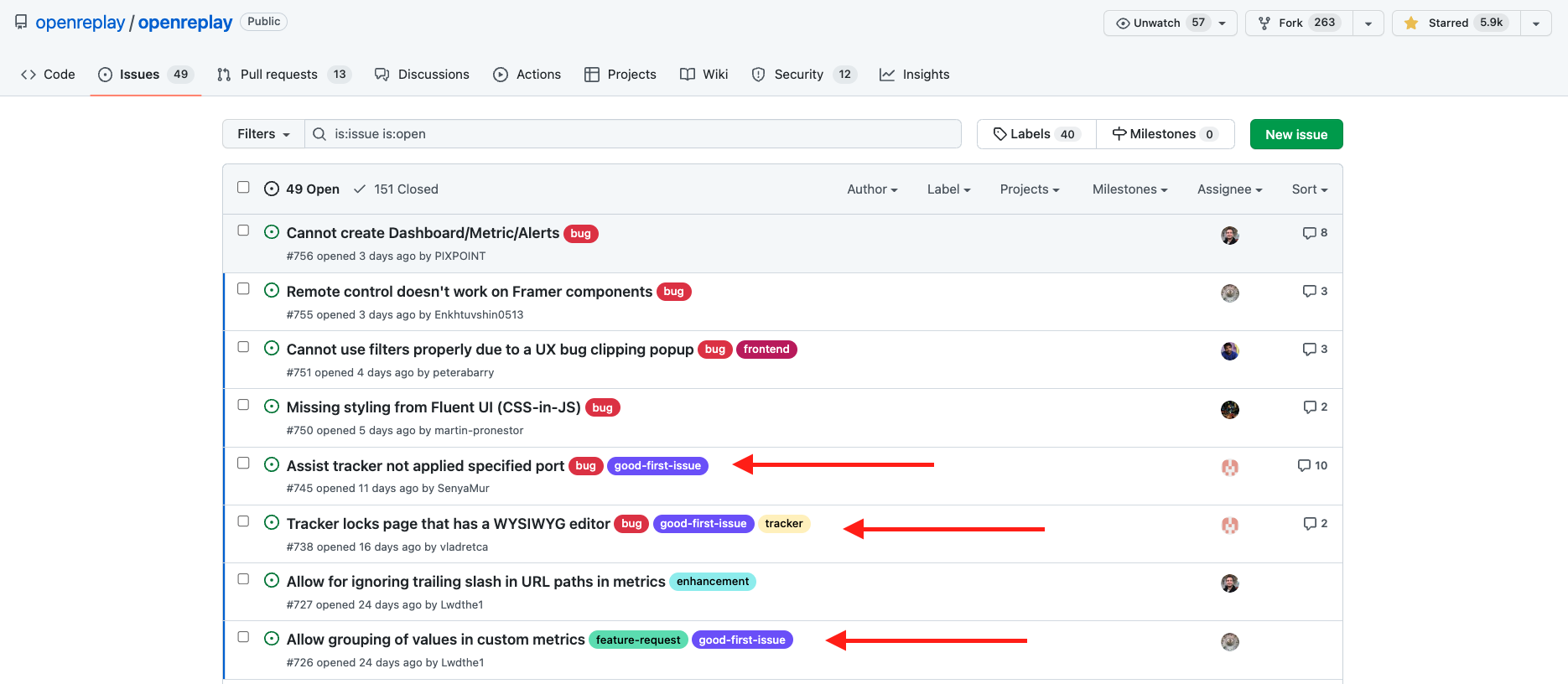The height and width of the screenshot is (684, 1568).
Task: Open comments of UX bug clipping popup issue
Action: (x=1315, y=349)
